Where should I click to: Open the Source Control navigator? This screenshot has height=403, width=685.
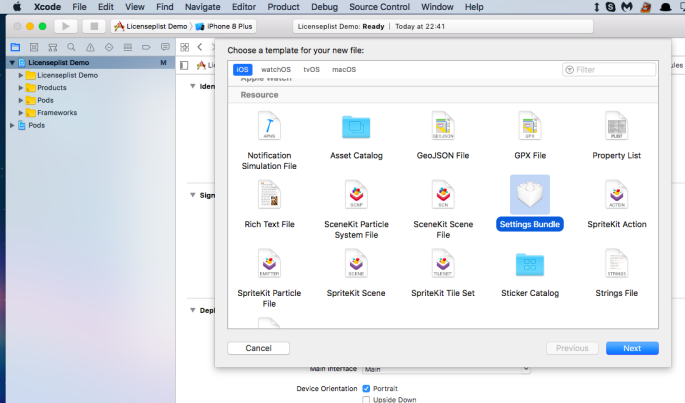(x=34, y=47)
